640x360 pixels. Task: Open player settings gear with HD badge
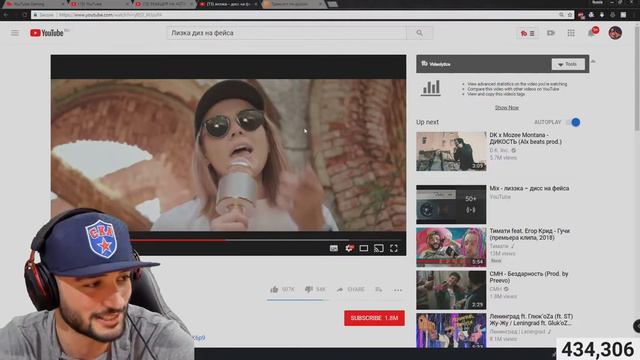point(349,248)
